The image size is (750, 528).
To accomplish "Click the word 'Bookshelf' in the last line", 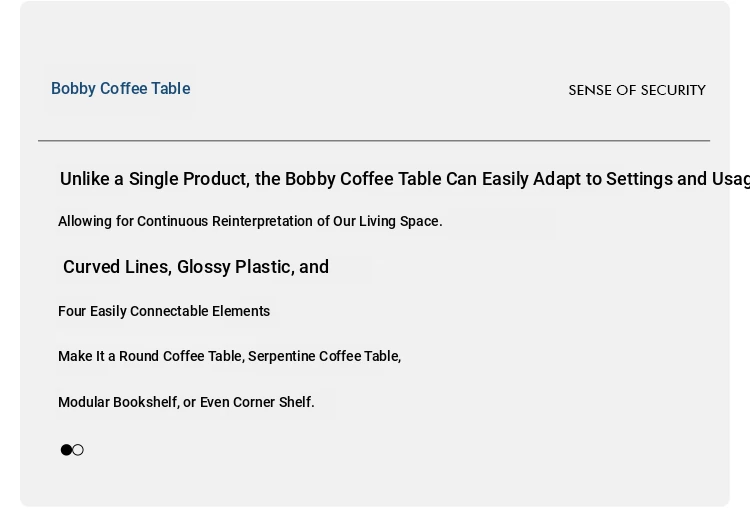I will click(145, 402).
